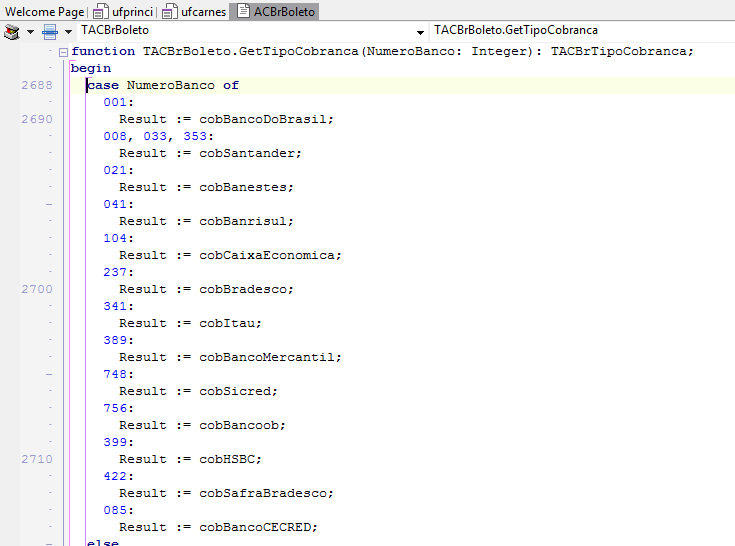
Task: Click the 'begin' keyword
Action: (x=91, y=68)
